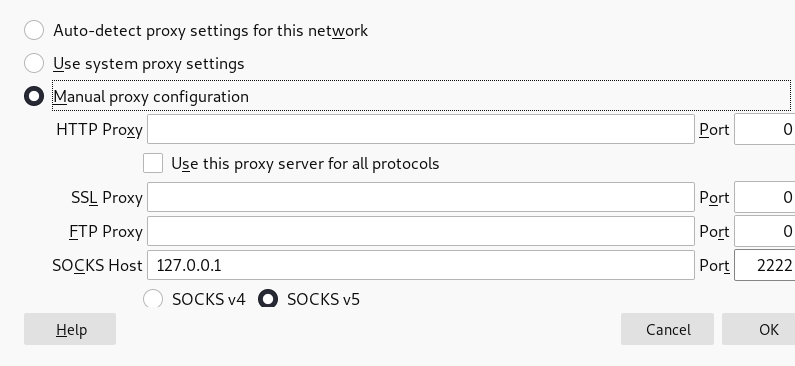
Task: Focus the SOCKS port field showing 2222
Action: pos(765,265)
